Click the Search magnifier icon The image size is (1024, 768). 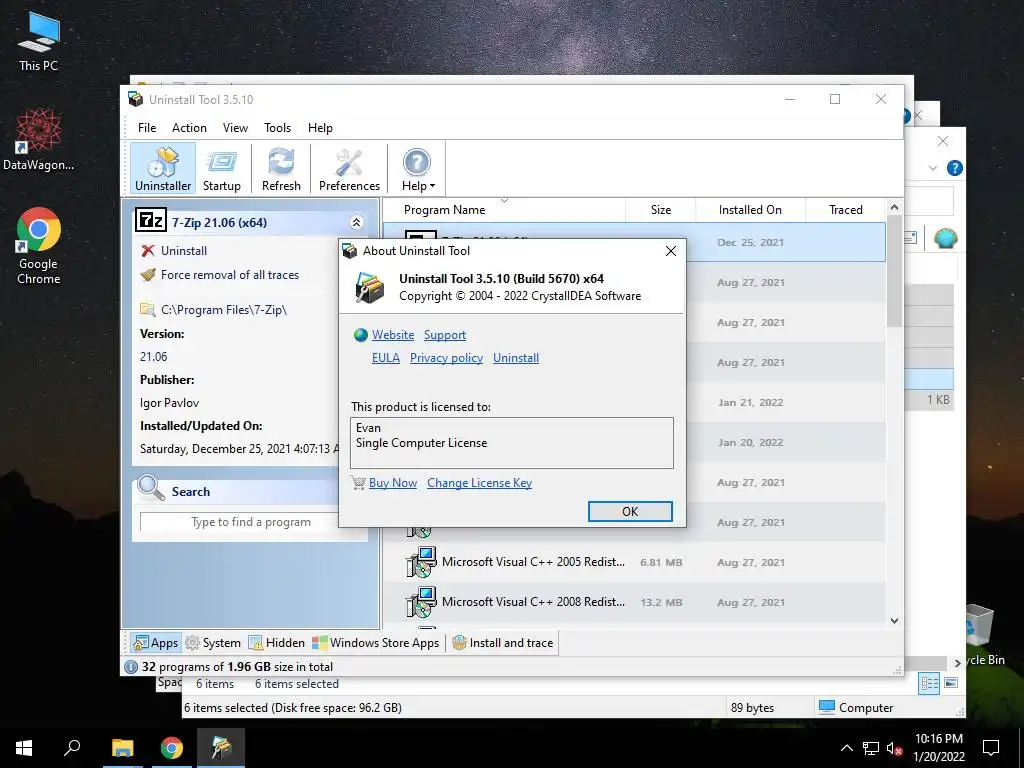pyautogui.click(x=151, y=488)
